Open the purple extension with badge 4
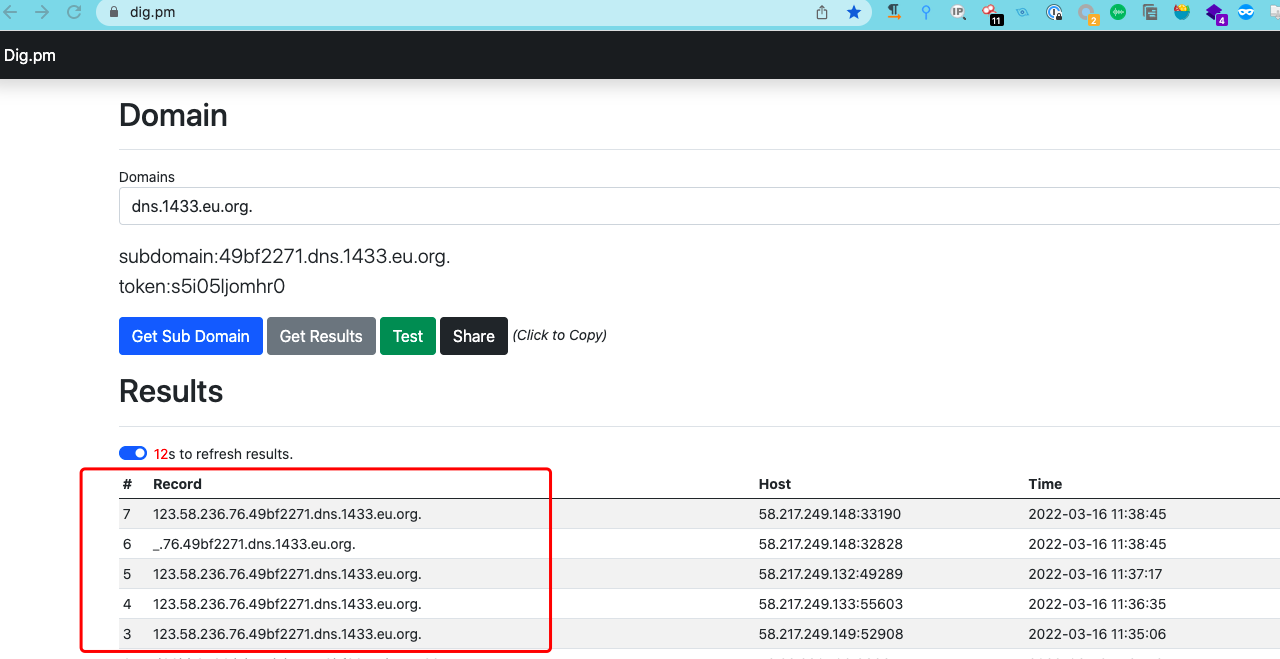Viewport: 1280px width, 659px height. [x=1214, y=13]
